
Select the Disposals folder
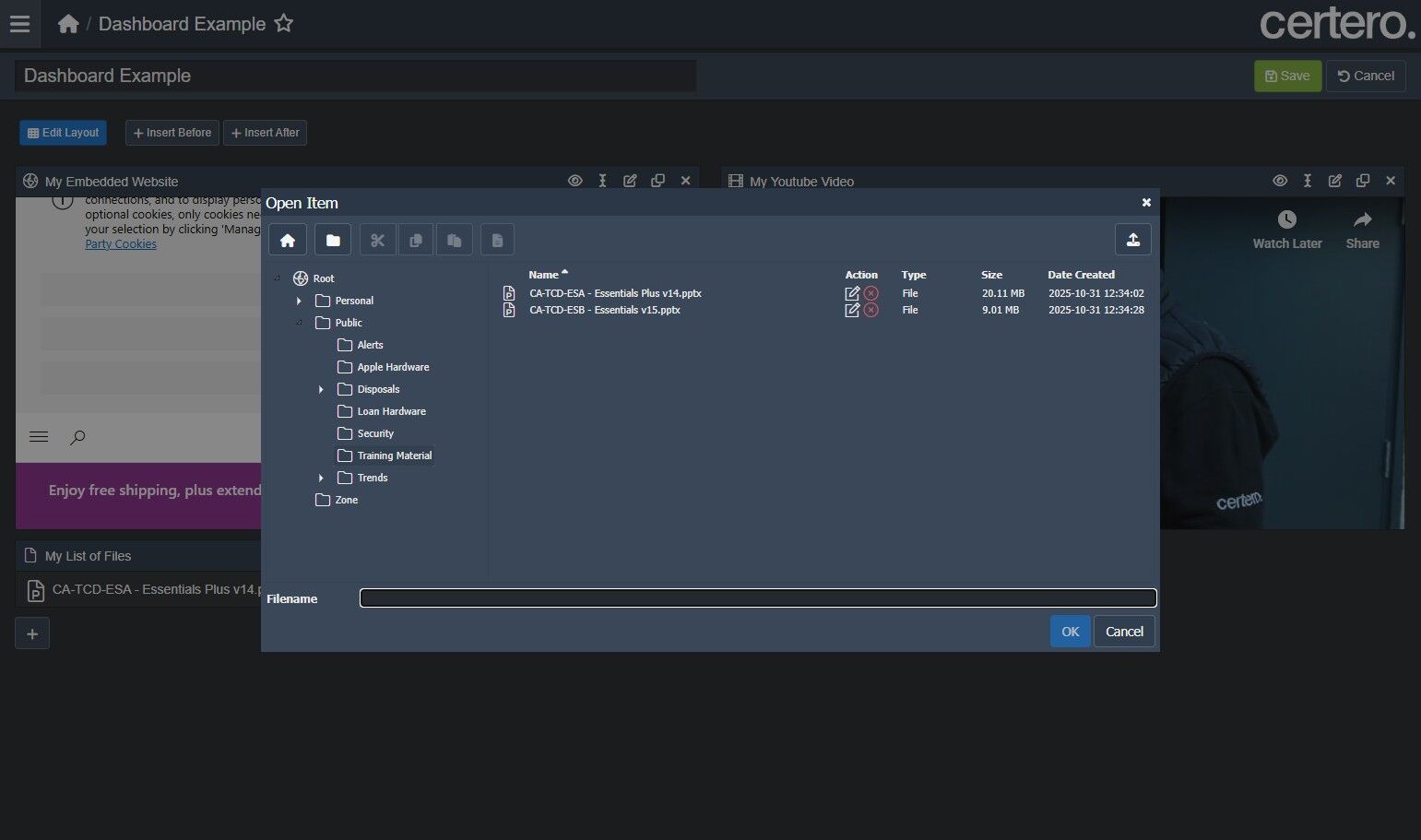pyautogui.click(x=378, y=389)
